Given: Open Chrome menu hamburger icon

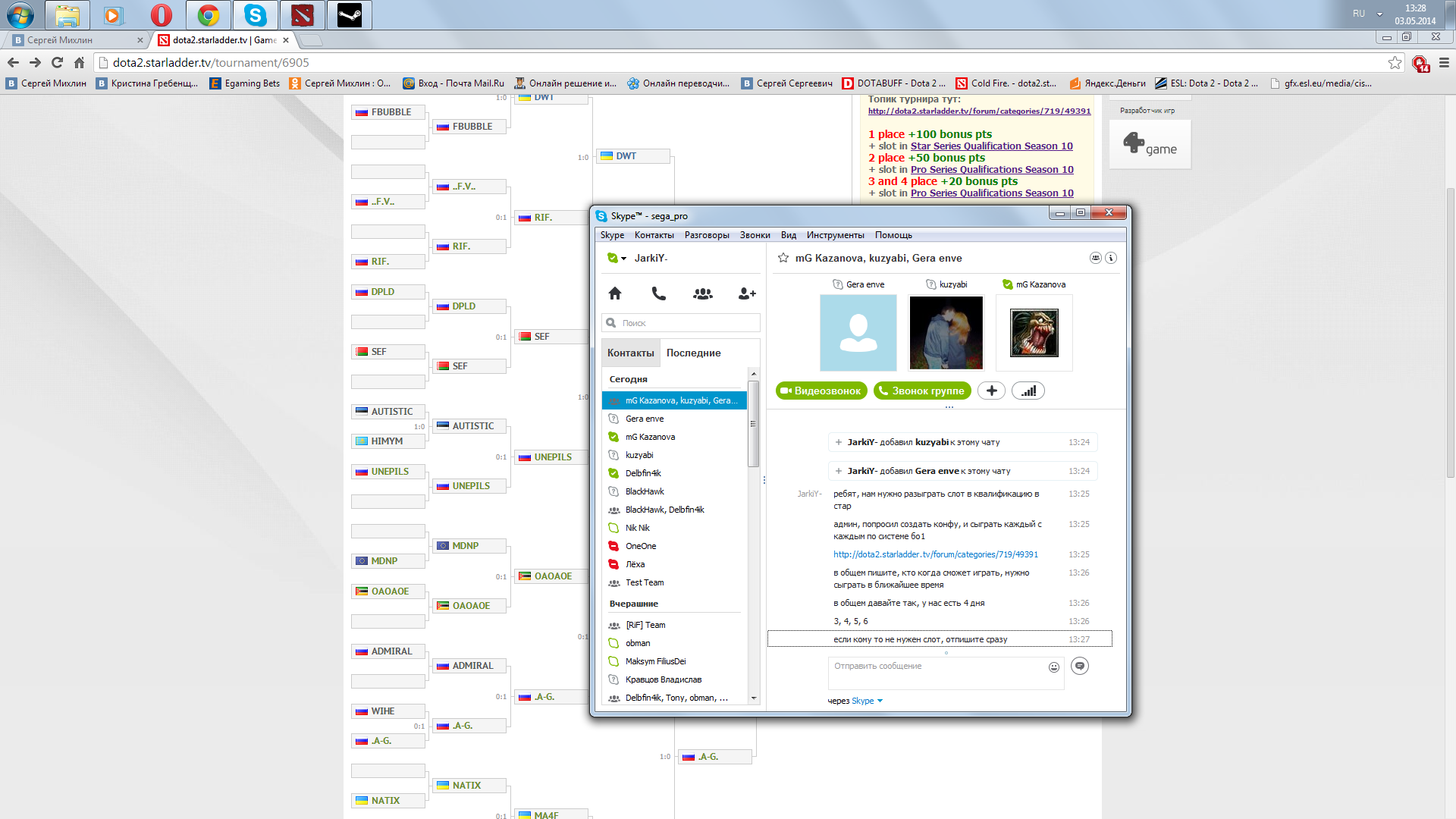Looking at the screenshot, I should [x=1444, y=63].
